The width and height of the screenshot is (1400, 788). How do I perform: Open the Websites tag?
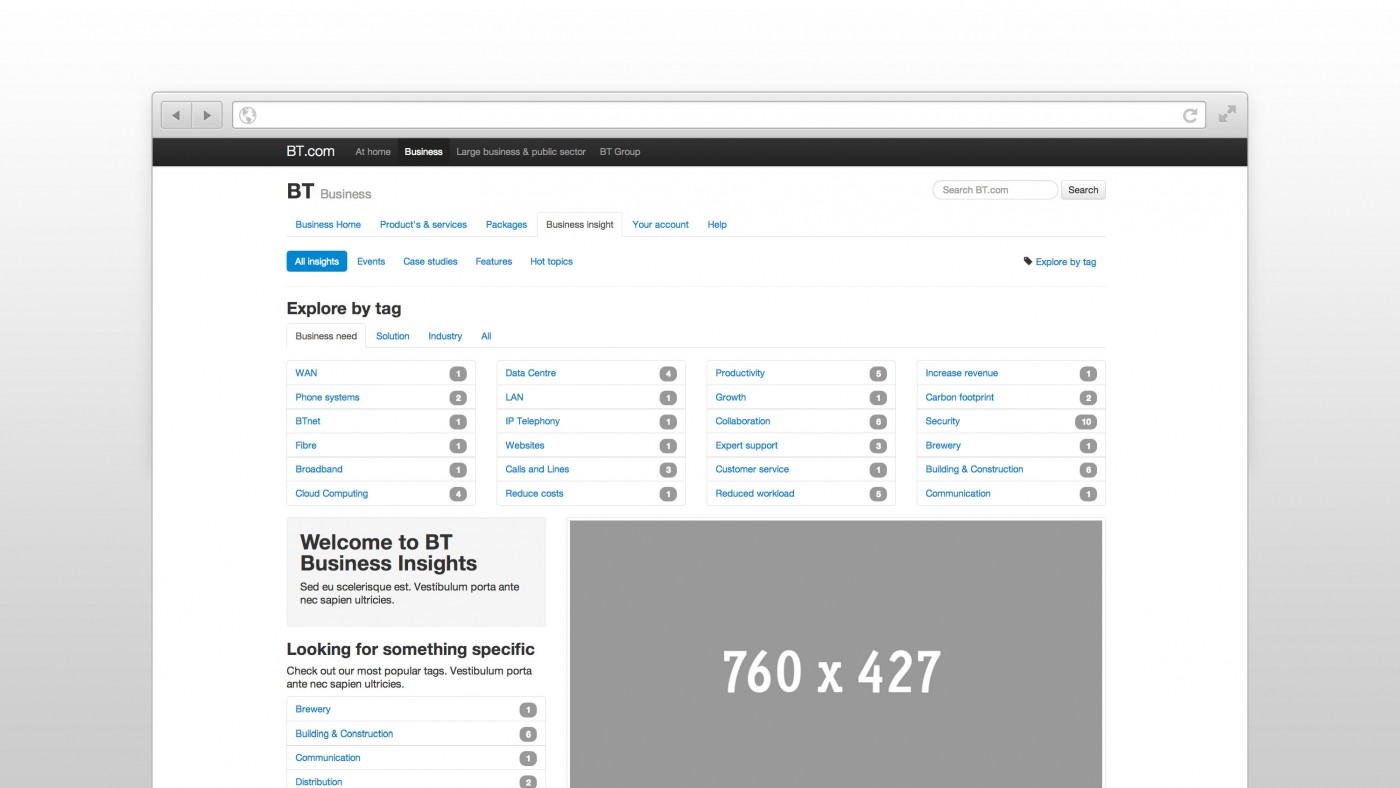[x=525, y=445]
